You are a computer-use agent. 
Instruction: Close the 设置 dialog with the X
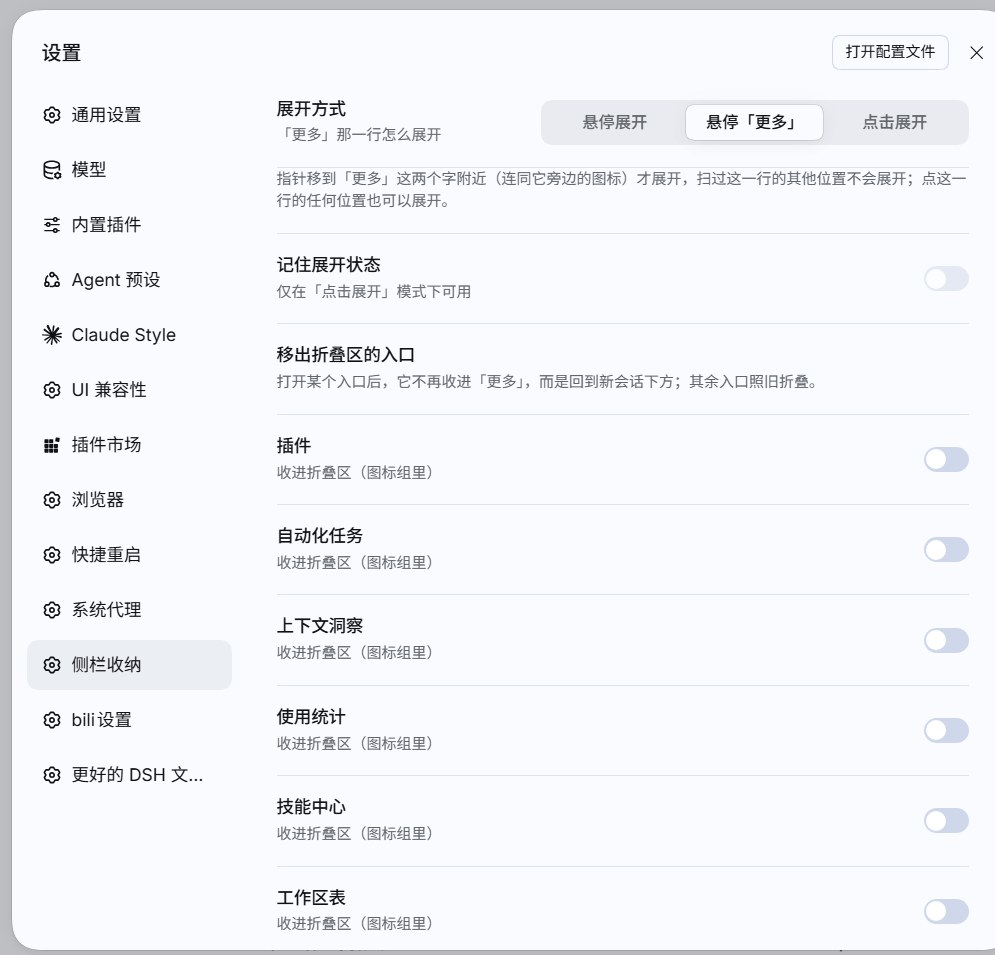pyautogui.click(x=977, y=53)
